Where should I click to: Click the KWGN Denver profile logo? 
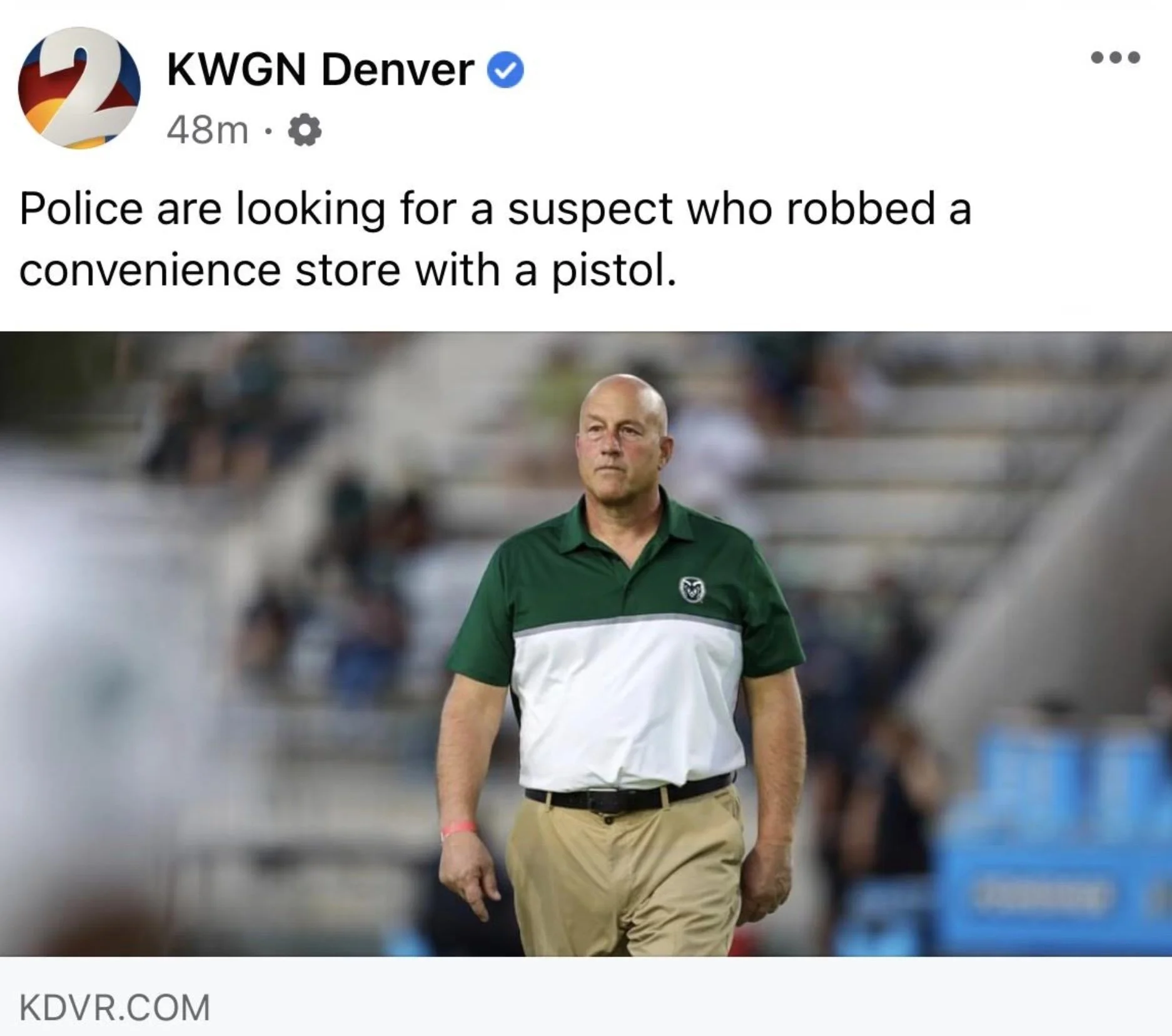pos(79,88)
